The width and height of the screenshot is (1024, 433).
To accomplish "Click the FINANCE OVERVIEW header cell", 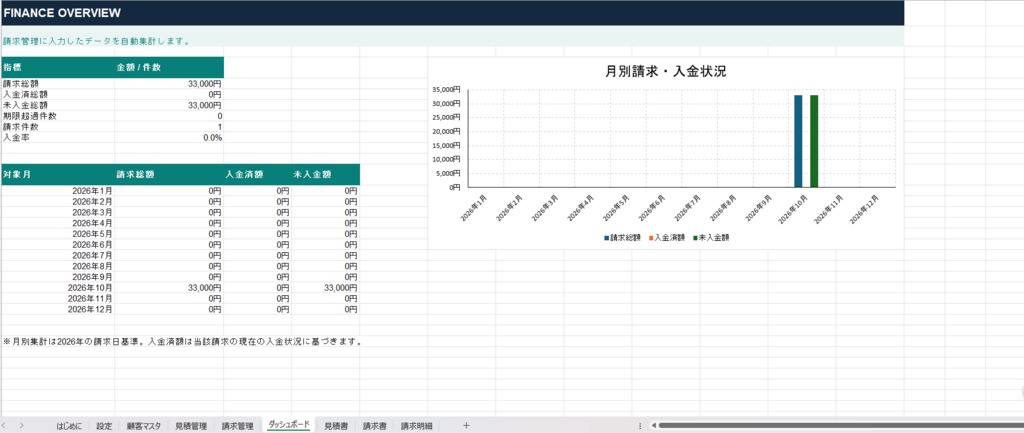I will point(452,13).
